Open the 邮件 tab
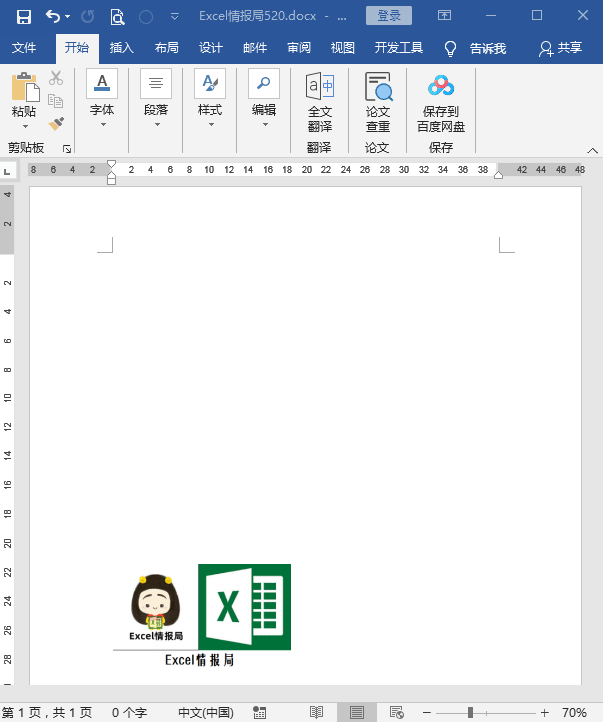This screenshot has height=722, width=603. tap(255, 47)
